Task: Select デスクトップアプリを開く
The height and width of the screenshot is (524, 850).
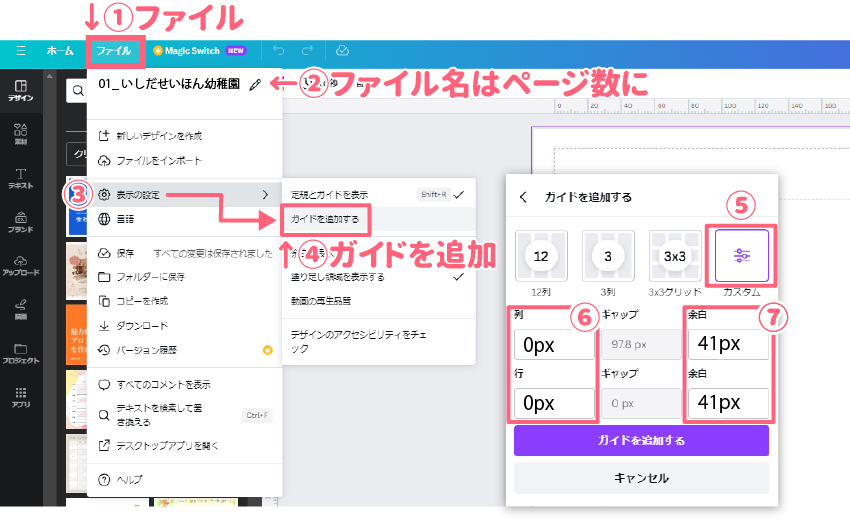Action: coord(184,445)
